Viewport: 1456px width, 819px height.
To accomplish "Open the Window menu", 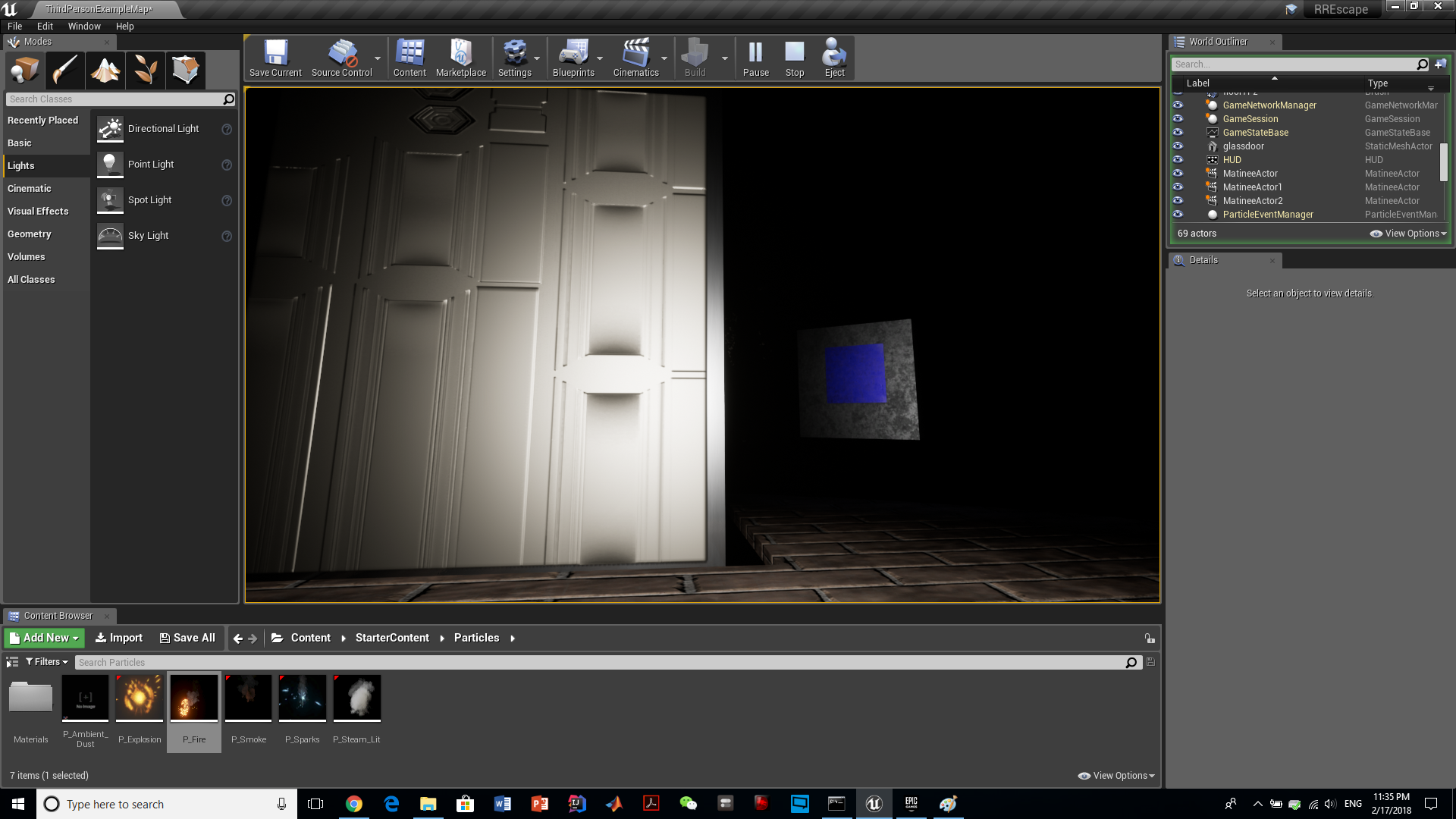I will [x=84, y=26].
